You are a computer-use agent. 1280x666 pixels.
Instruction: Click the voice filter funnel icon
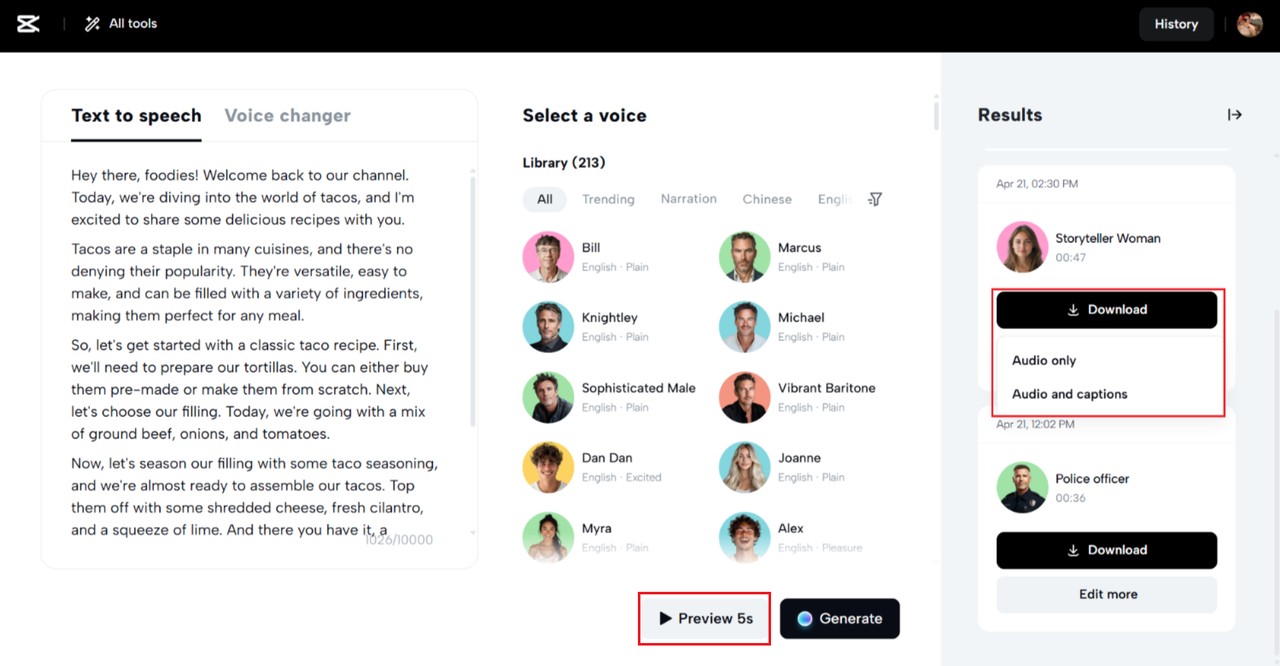click(875, 199)
